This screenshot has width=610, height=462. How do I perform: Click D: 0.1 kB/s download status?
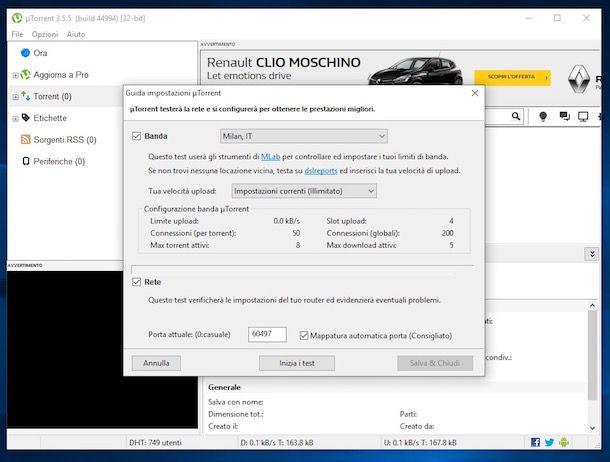[277, 443]
